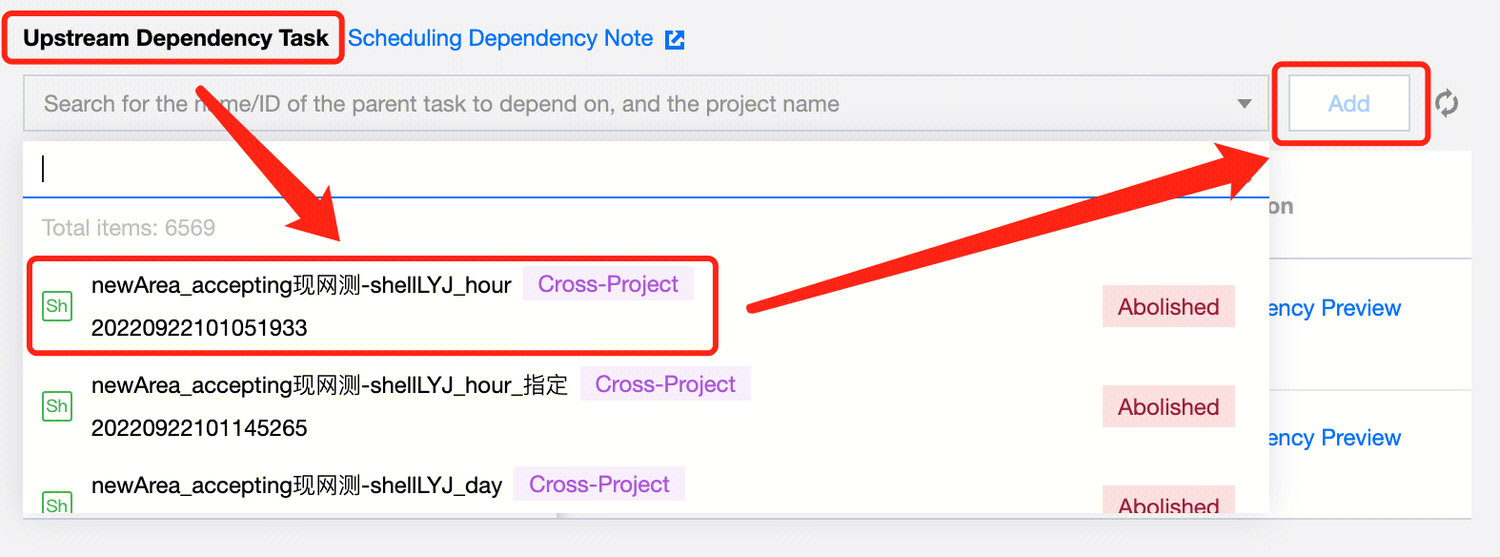Click the Cross-Project tag on shellLYJ_hour_指定
The height and width of the screenshot is (557, 1500).
tap(665, 385)
